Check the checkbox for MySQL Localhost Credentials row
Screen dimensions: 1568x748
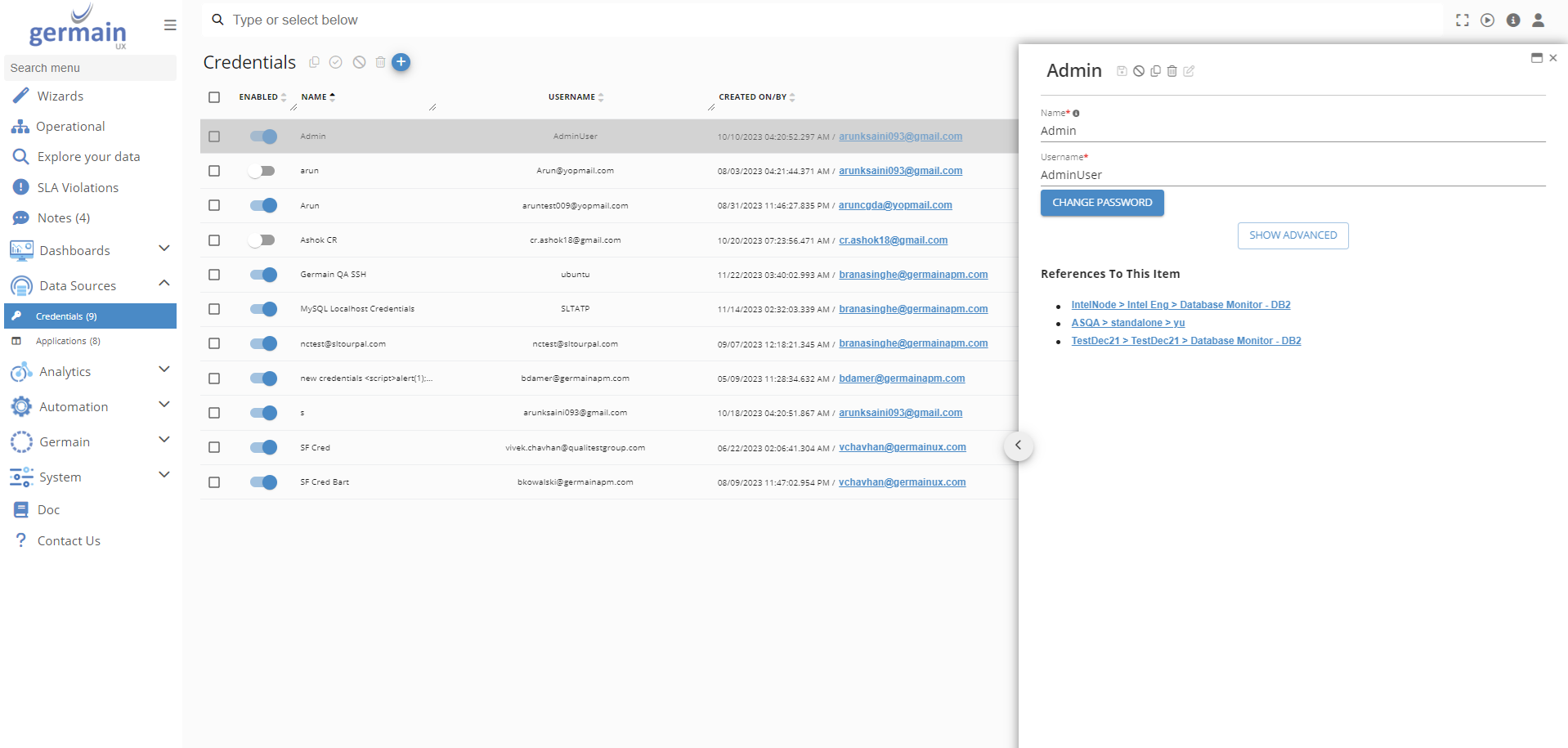pyautogui.click(x=214, y=309)
